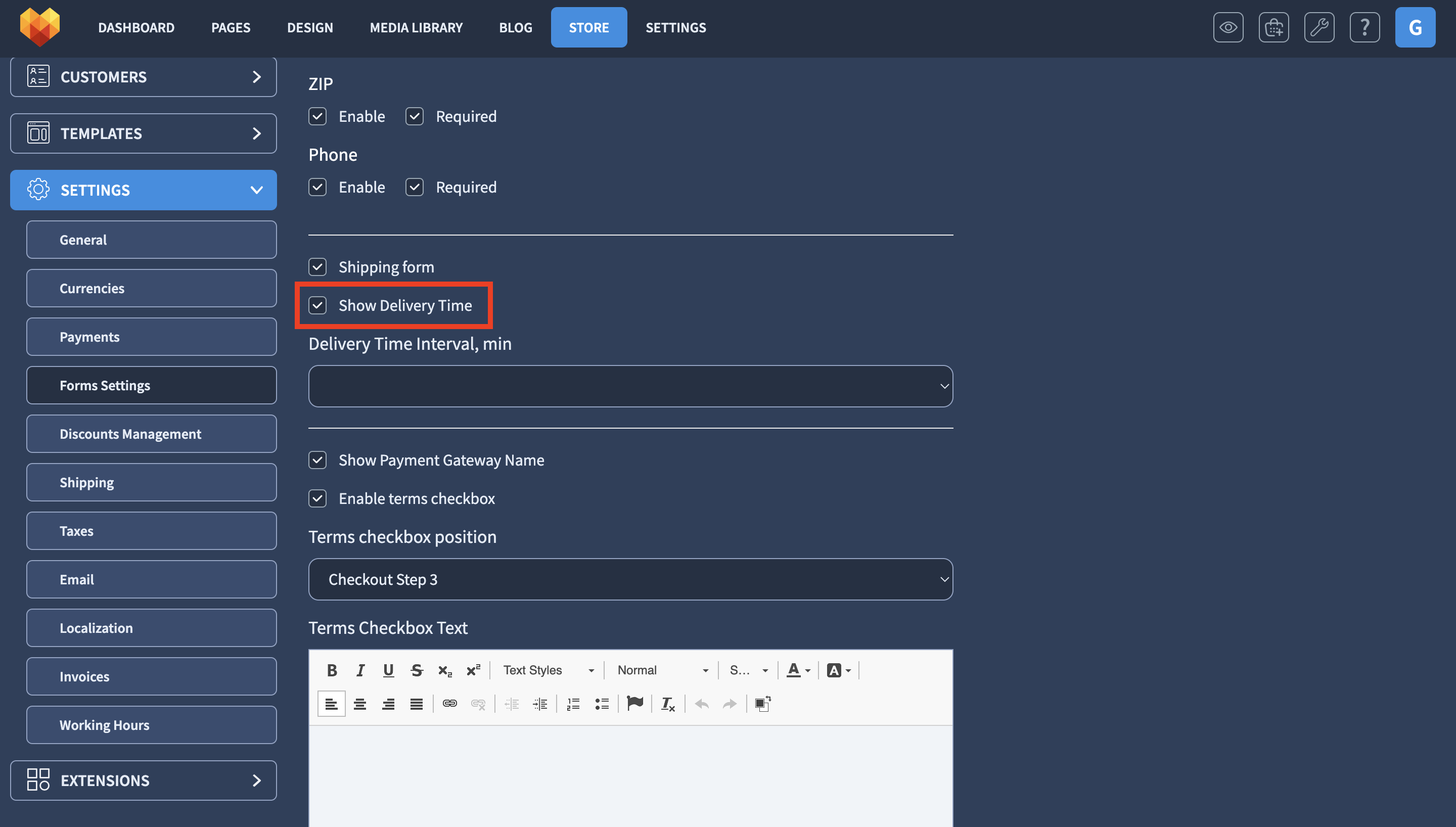Apply Bold in the terms text editor

tap(332, 670)
